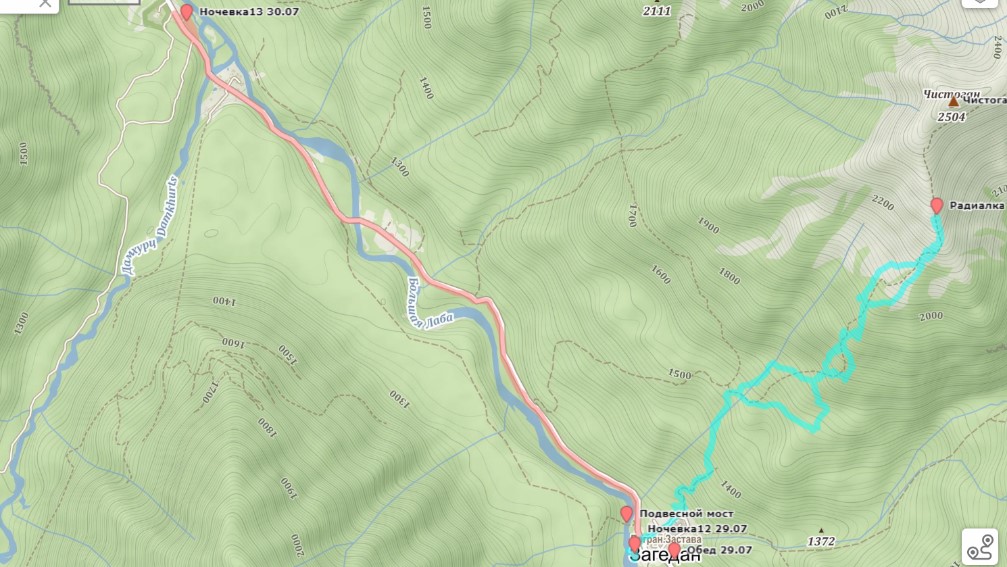Select the Ночевка12 29.07 waypoint pin

pyautogui.click(x=635, y=544)
